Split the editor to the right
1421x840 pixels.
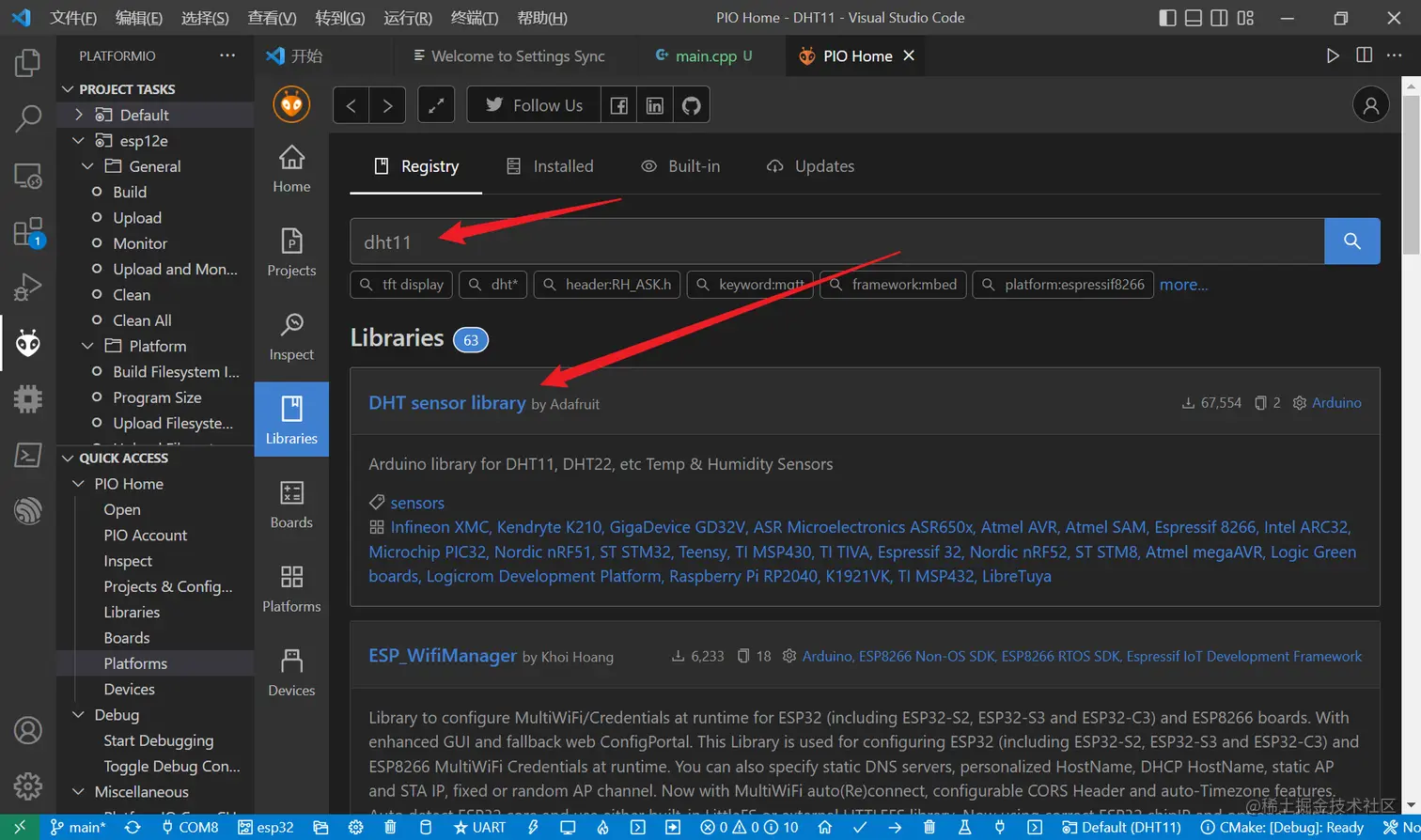tap(1365, 55)
